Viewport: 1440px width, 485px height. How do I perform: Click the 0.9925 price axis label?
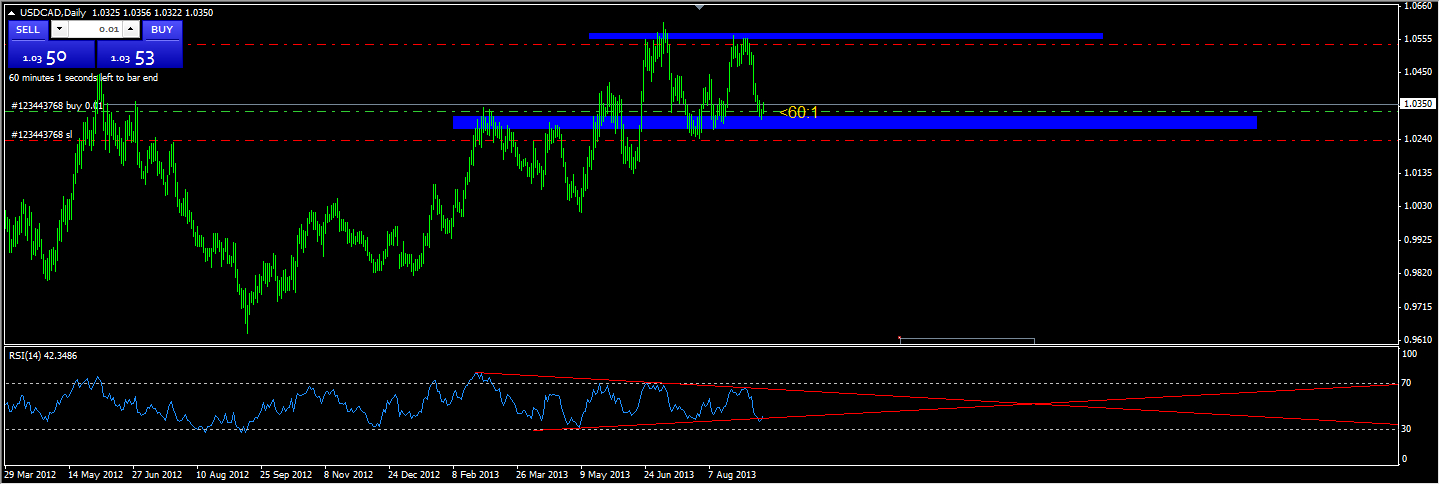(x=1420, y=239)
